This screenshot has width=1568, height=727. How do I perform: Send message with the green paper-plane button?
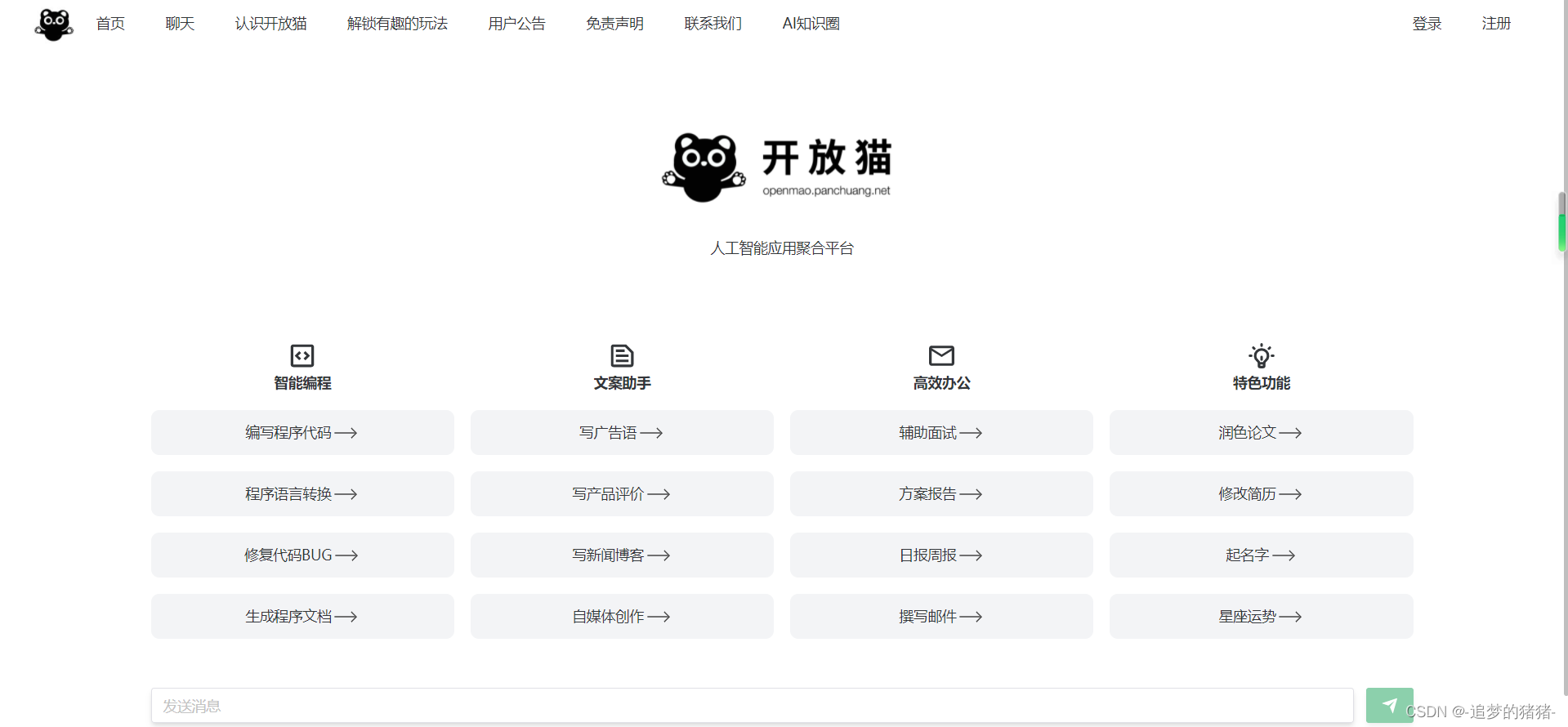(1389, 705)
